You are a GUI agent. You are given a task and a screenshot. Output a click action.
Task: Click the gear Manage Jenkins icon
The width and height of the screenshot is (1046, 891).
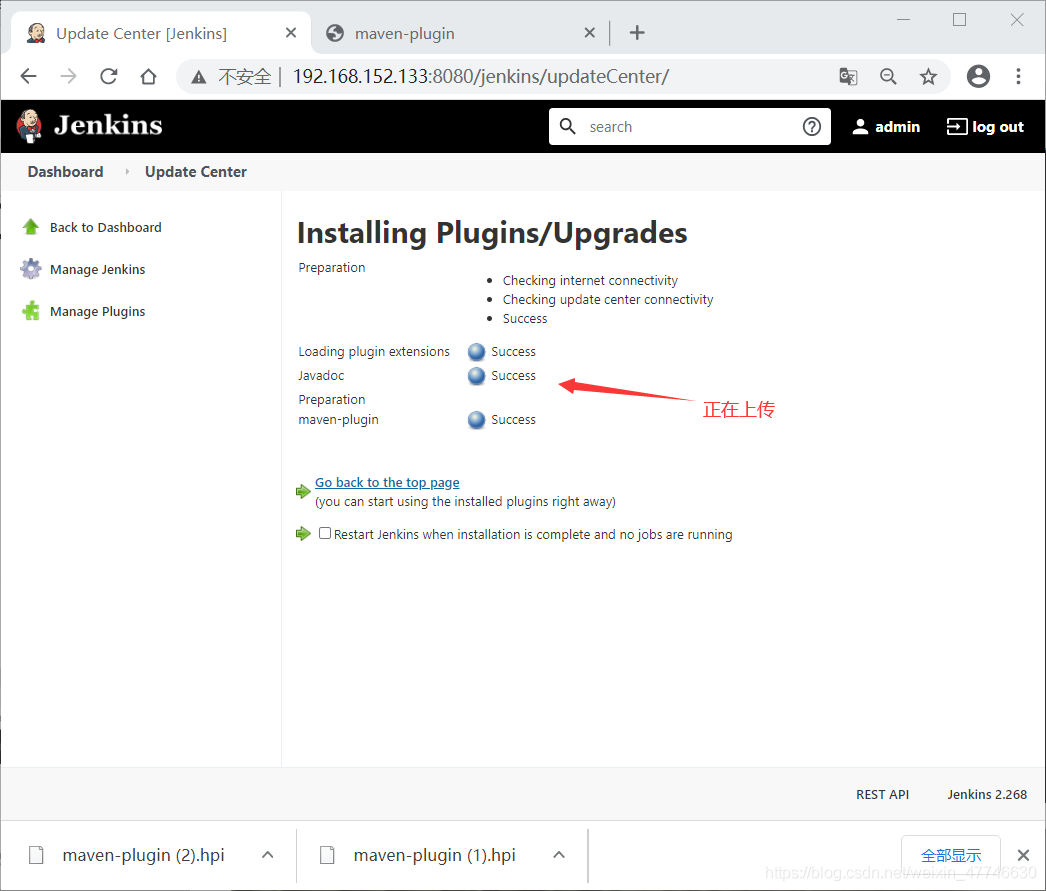tap(31, 269)
